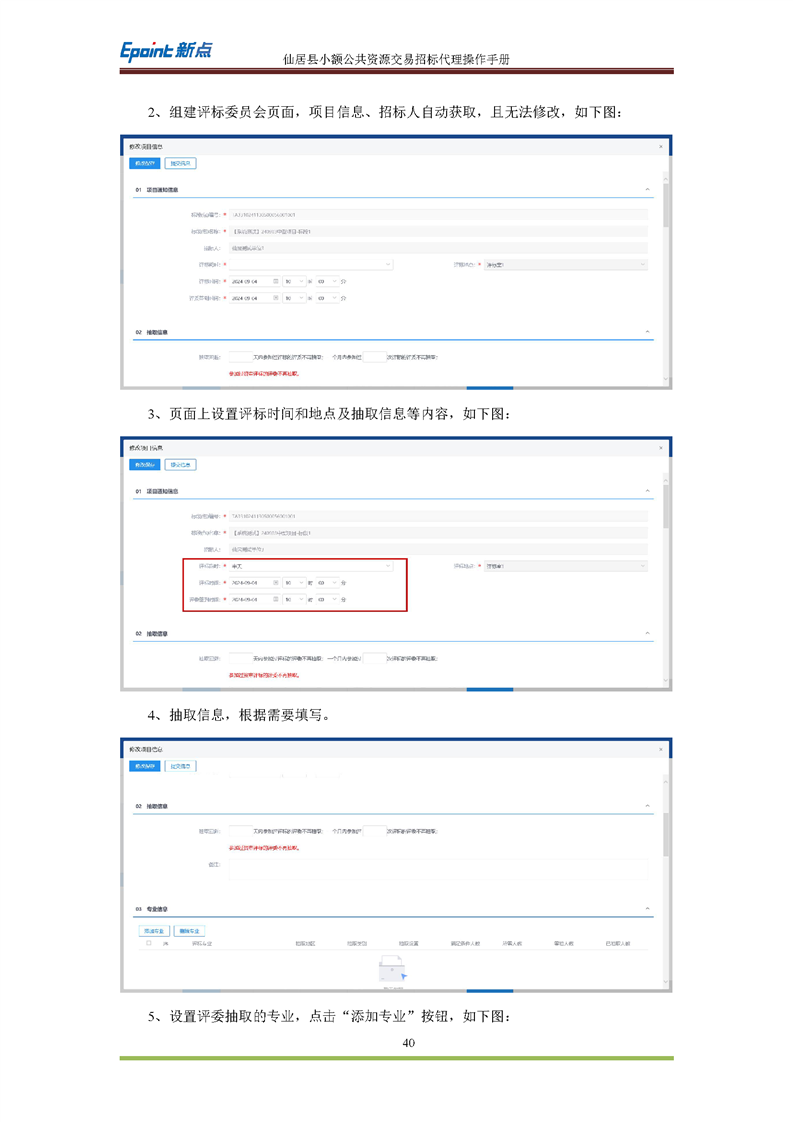Close the third dialog with the X
The width and height of the screenshot is (793, 1122).
coord(660,749)
